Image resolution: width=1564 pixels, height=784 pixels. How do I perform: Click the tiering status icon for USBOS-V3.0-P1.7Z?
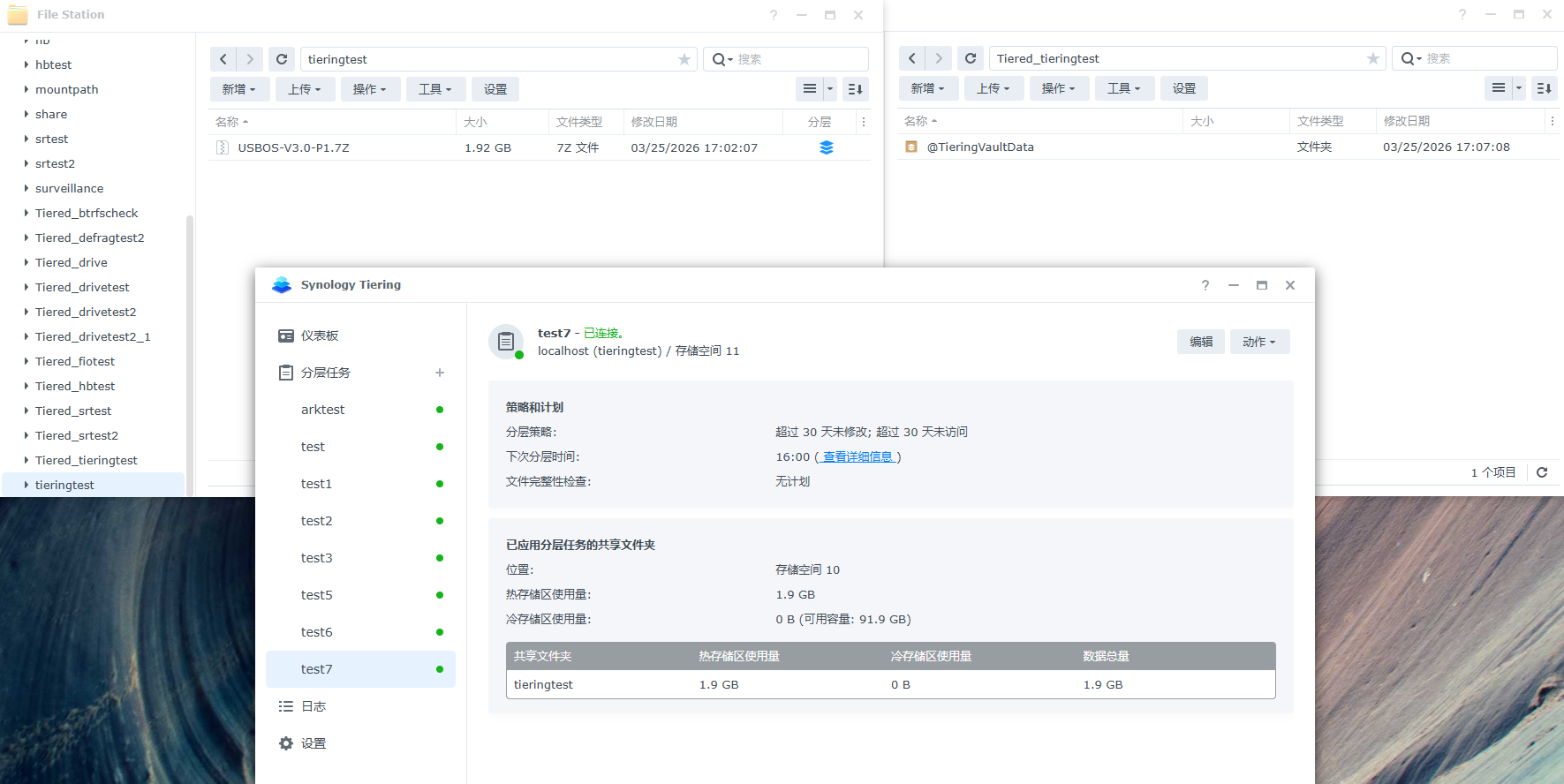826,147
